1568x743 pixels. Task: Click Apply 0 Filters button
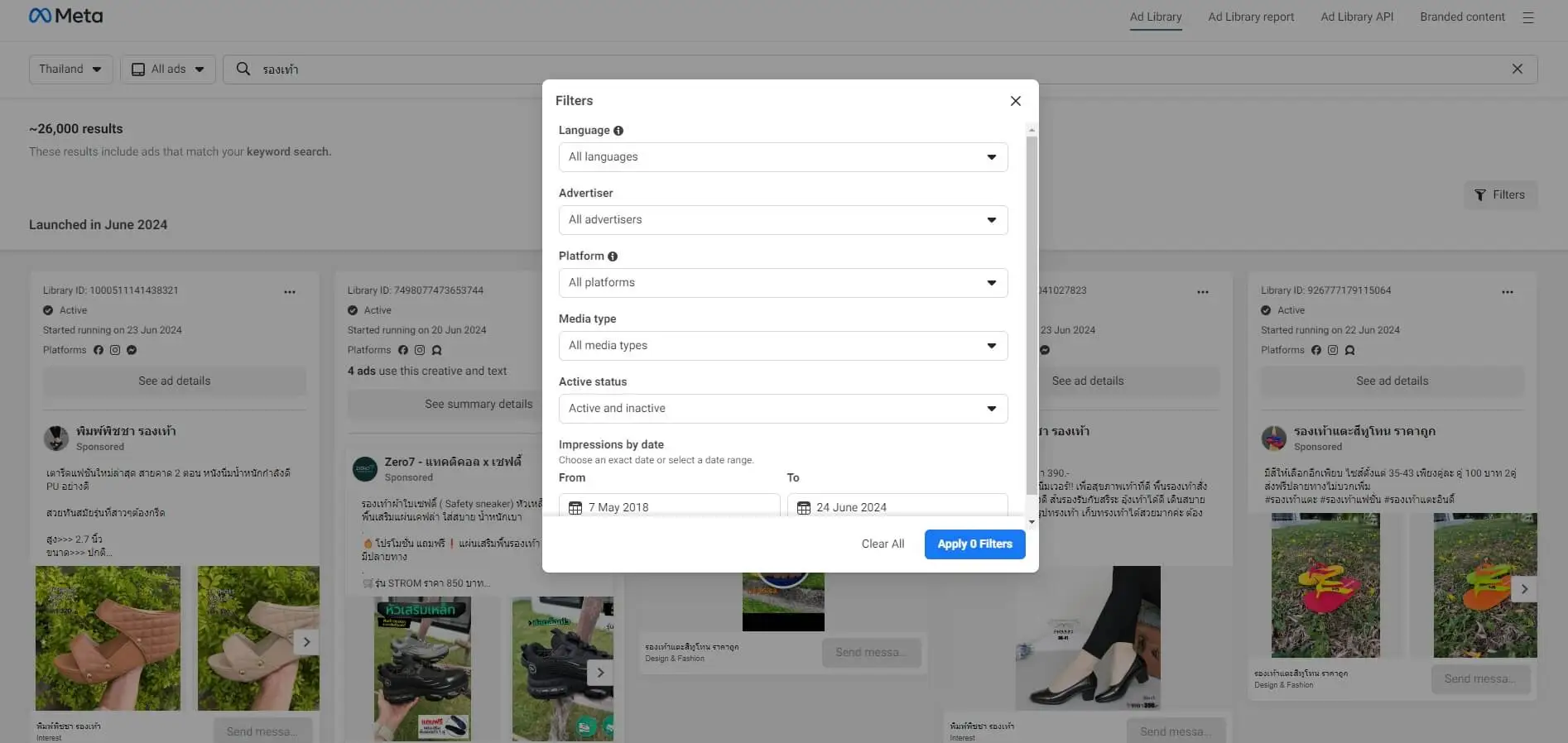(974, 544)
